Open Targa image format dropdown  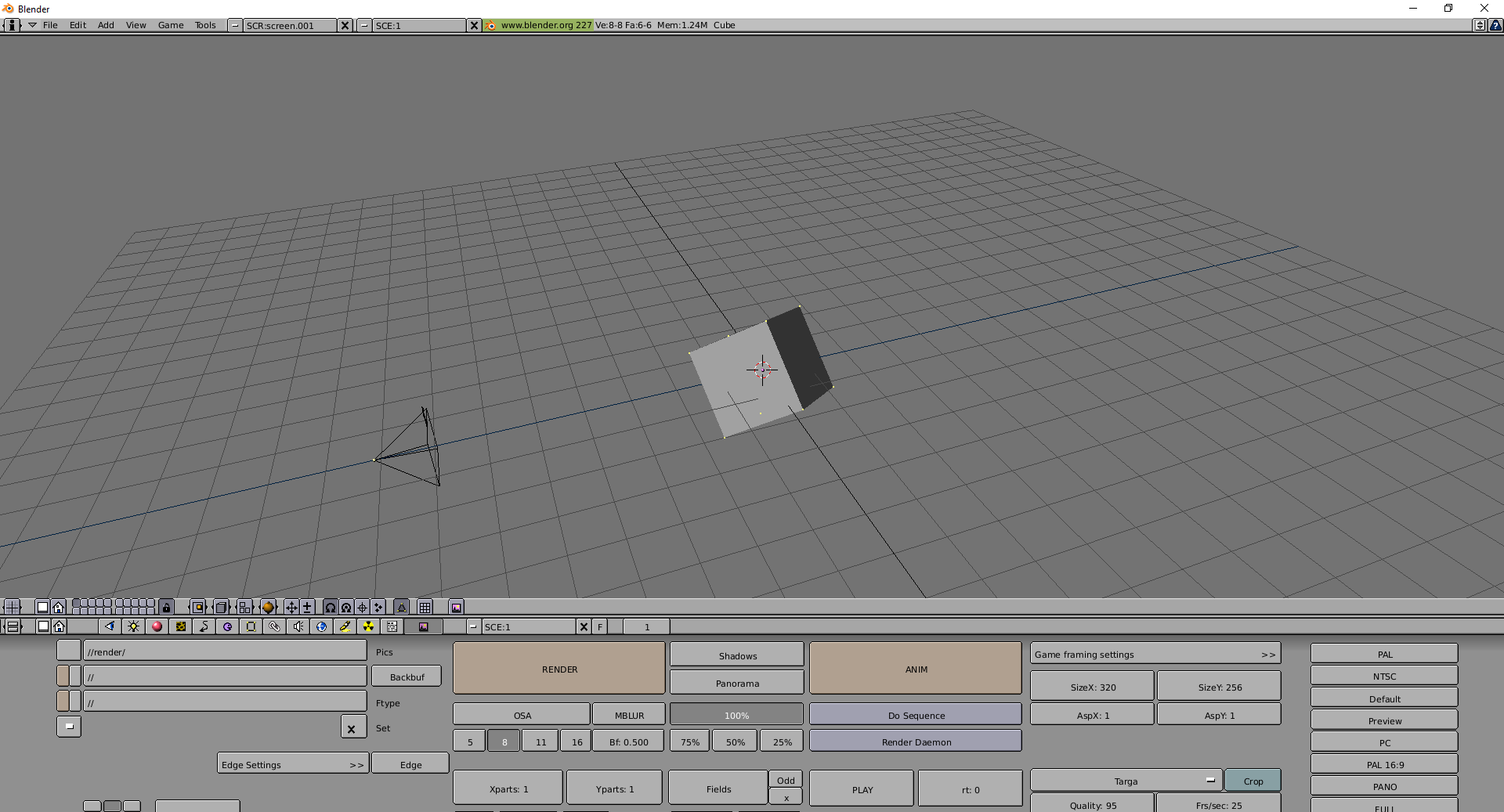tap(1126, 781)
